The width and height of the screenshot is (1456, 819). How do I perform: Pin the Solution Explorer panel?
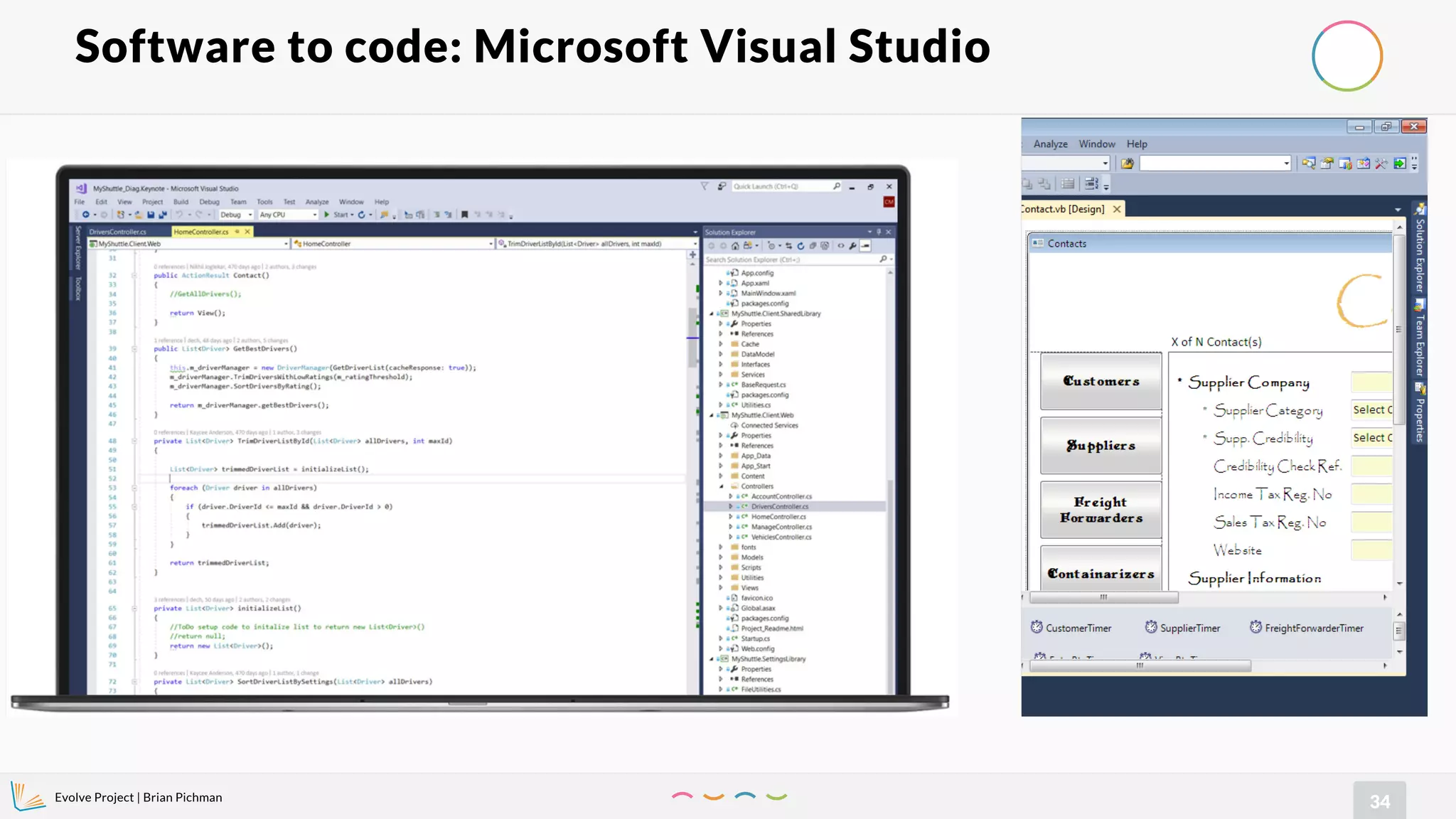pyautogui.click(x=879, y=232)
